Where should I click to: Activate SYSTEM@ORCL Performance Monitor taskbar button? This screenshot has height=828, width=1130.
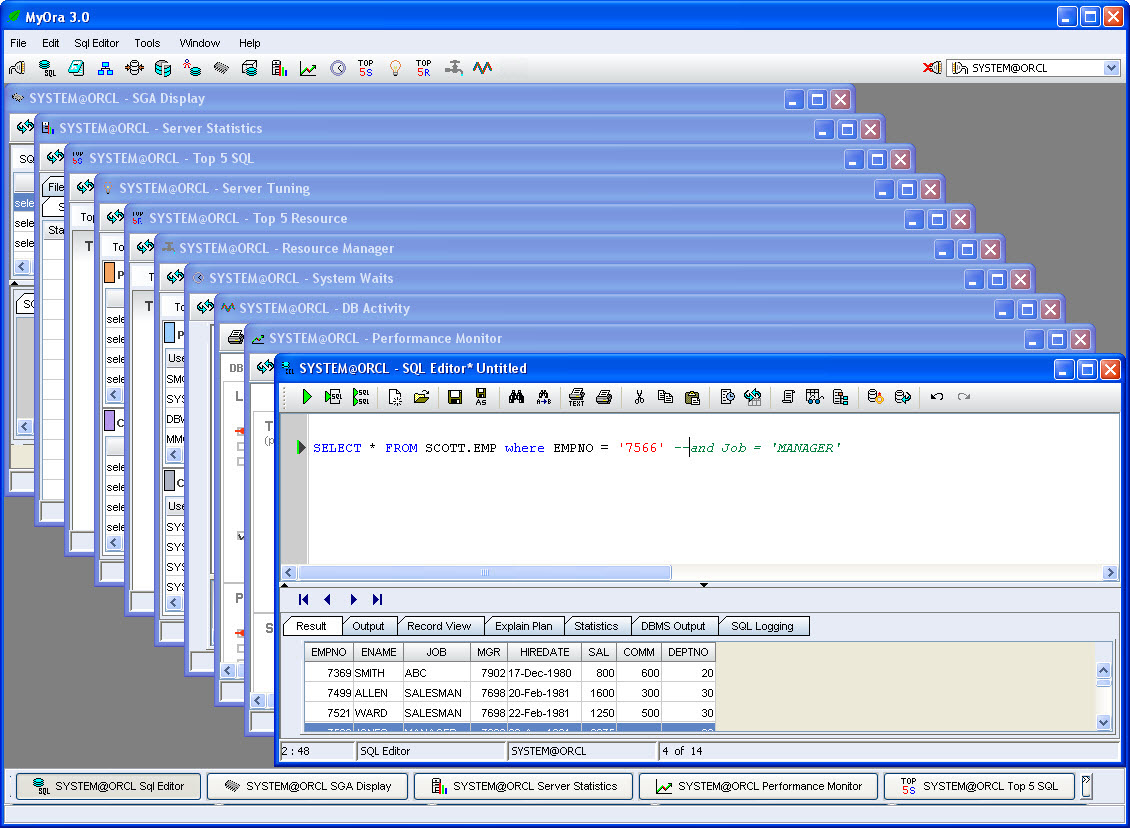point(758,786)
